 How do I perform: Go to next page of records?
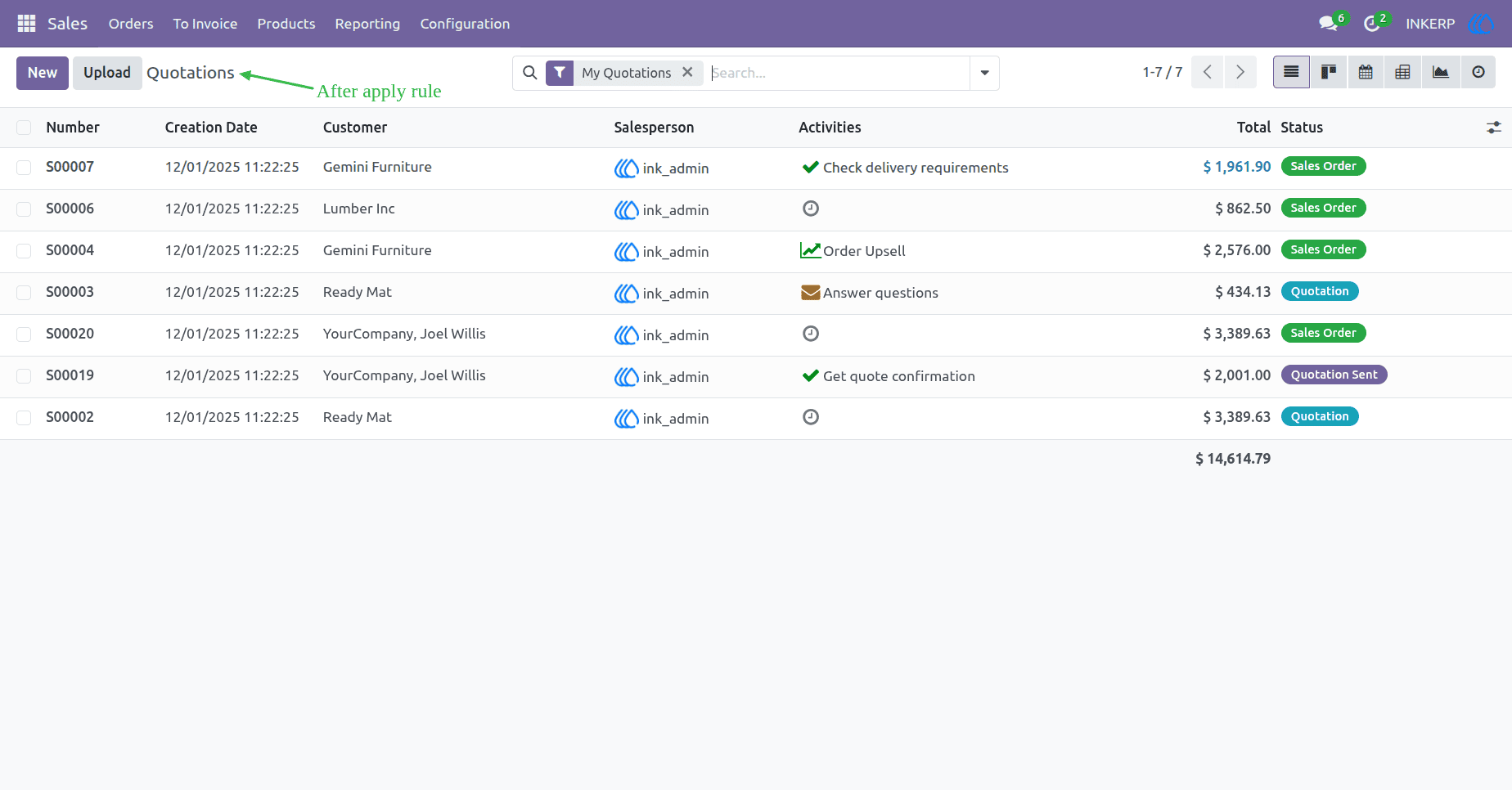(1240, 72)
